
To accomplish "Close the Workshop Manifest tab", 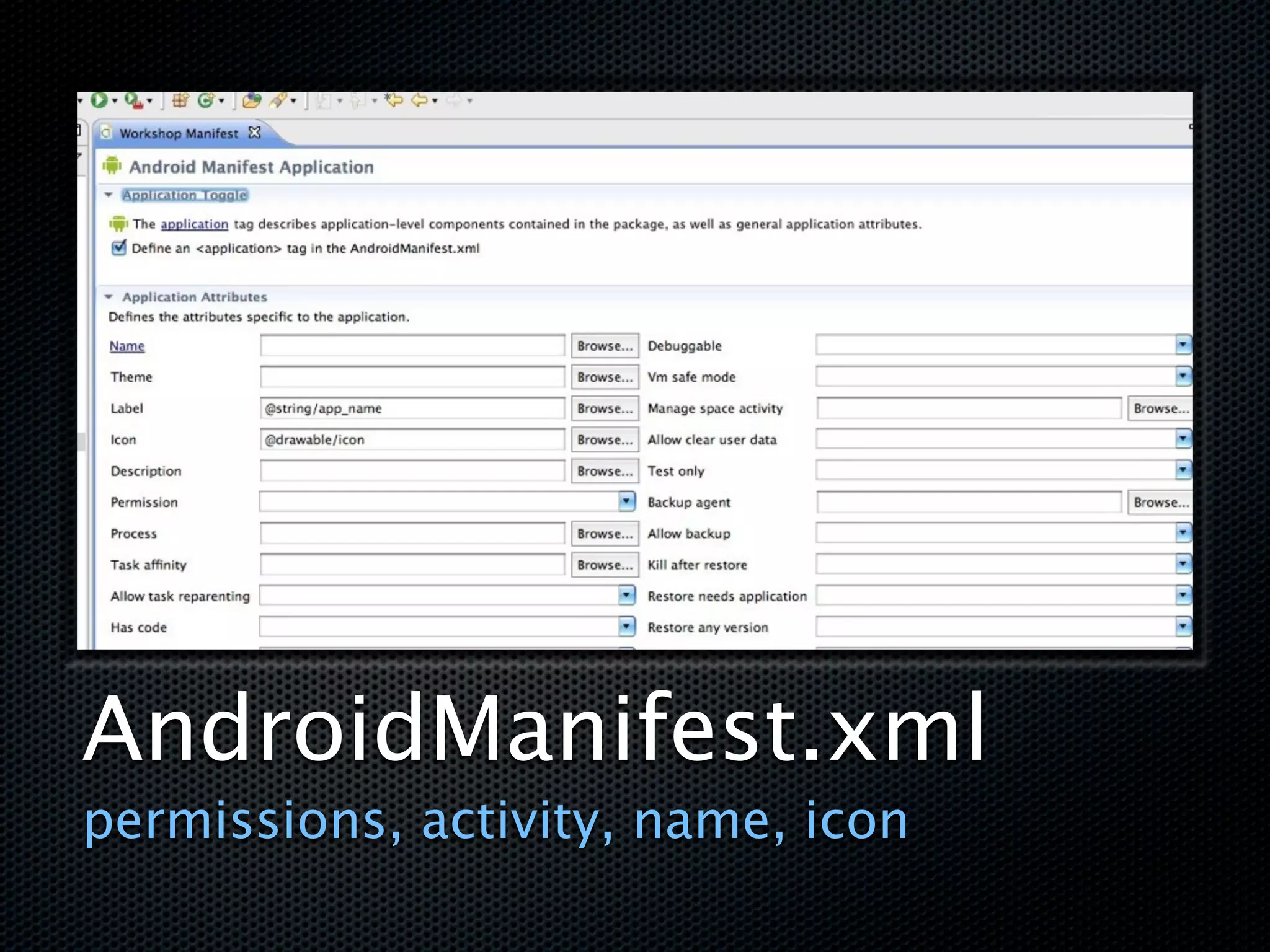I will [x=254, y=133].
